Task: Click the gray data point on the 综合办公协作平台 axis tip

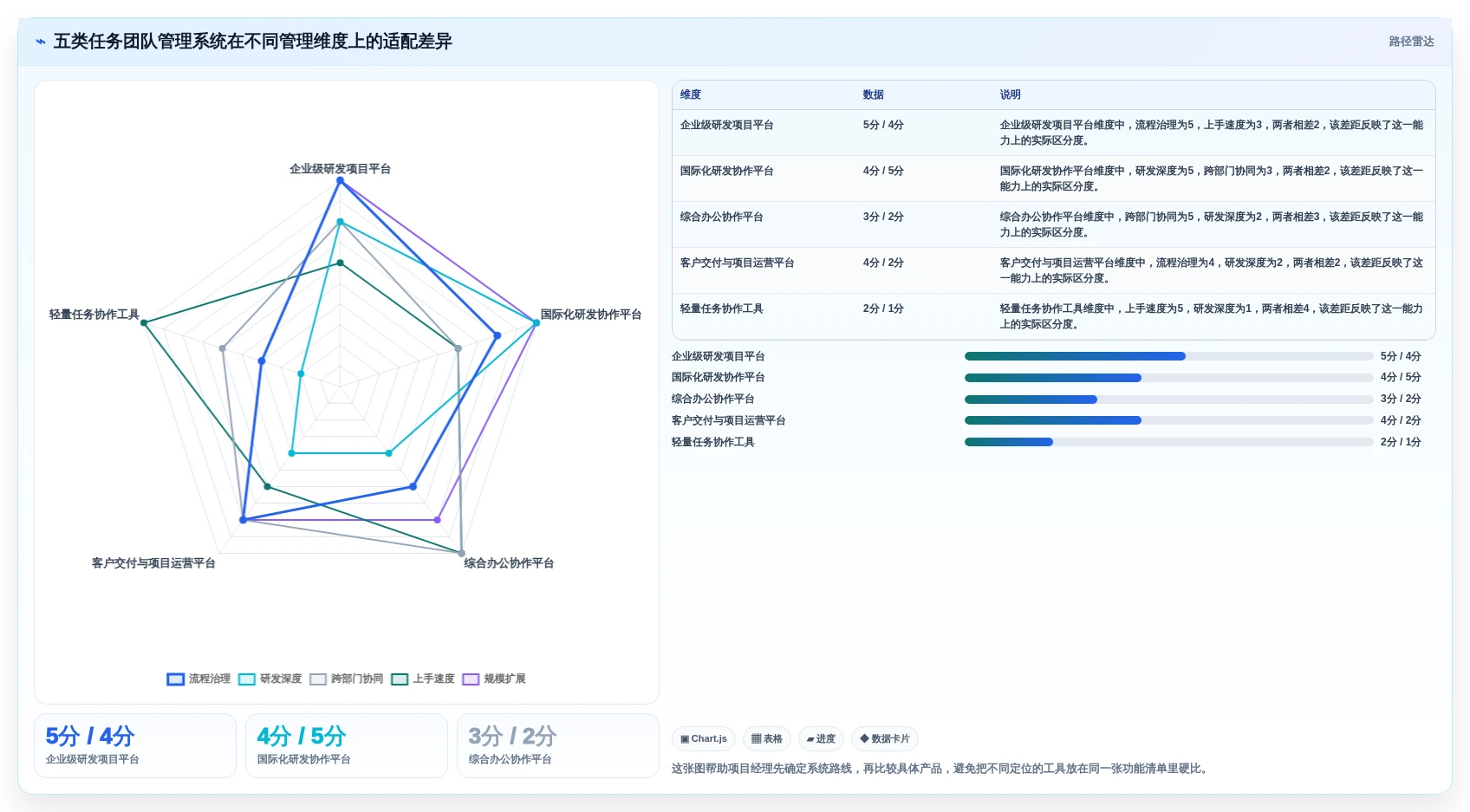Action: (x=461, y=553)
